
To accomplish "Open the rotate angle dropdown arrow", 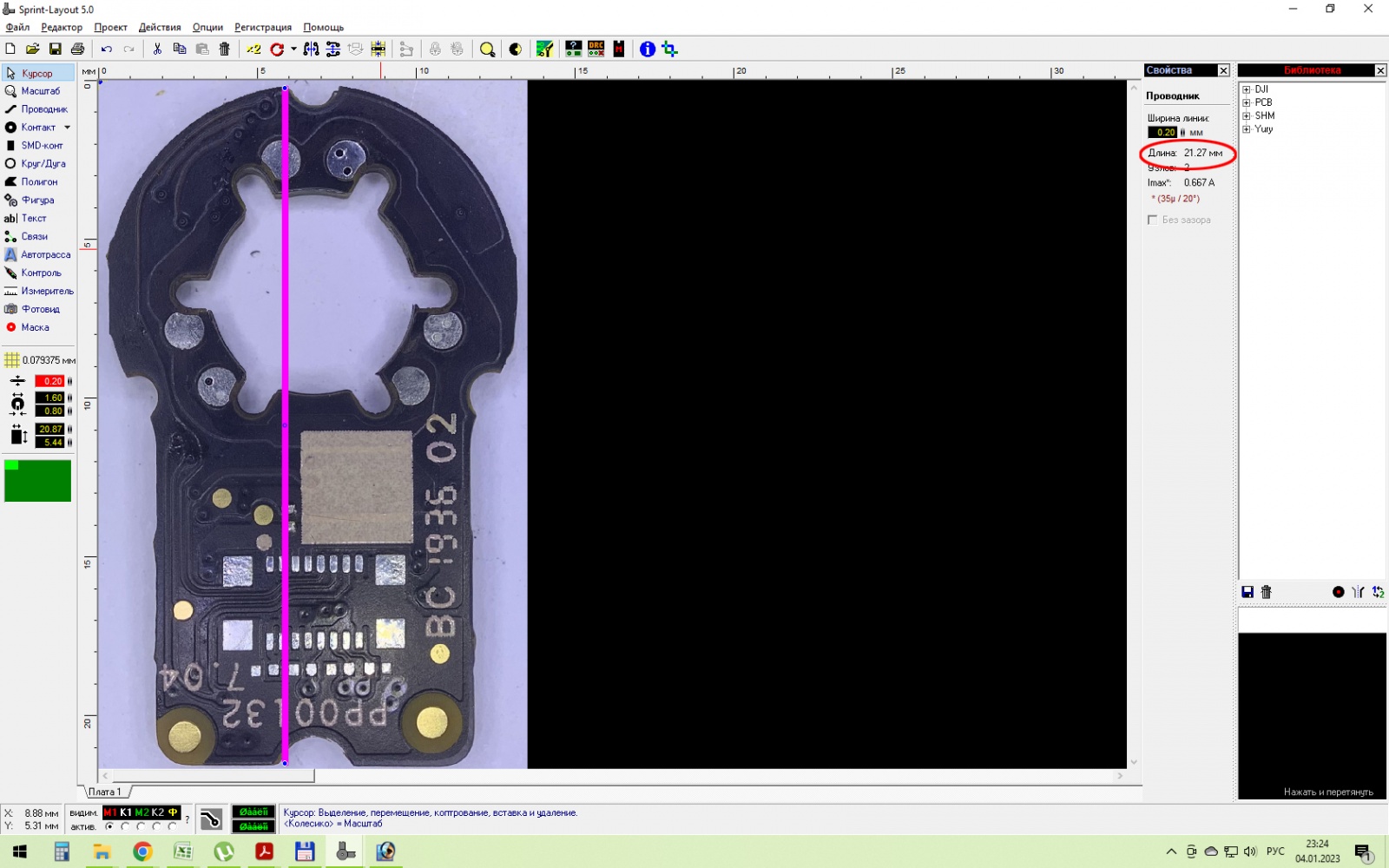I will [293, 49].
